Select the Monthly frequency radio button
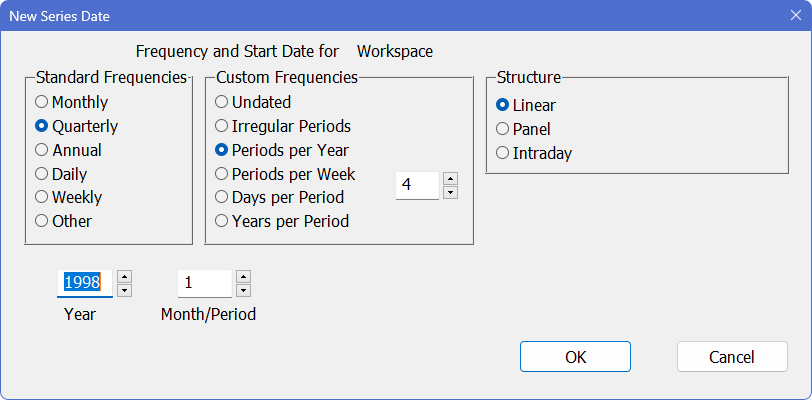The height and width of the screenshot is (400, 812). (x=42, y=102)
